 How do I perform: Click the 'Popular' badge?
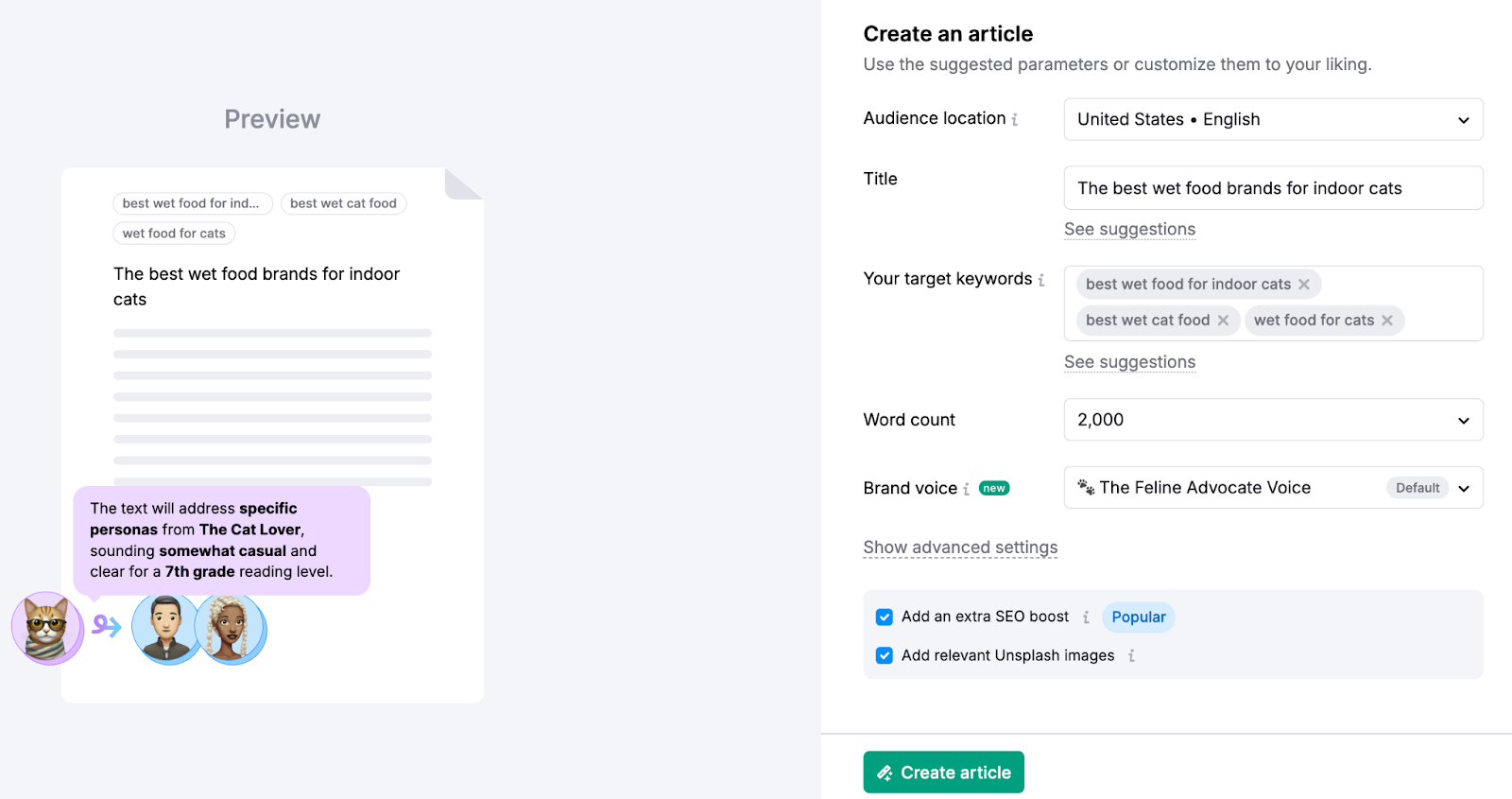point(1139,617)
